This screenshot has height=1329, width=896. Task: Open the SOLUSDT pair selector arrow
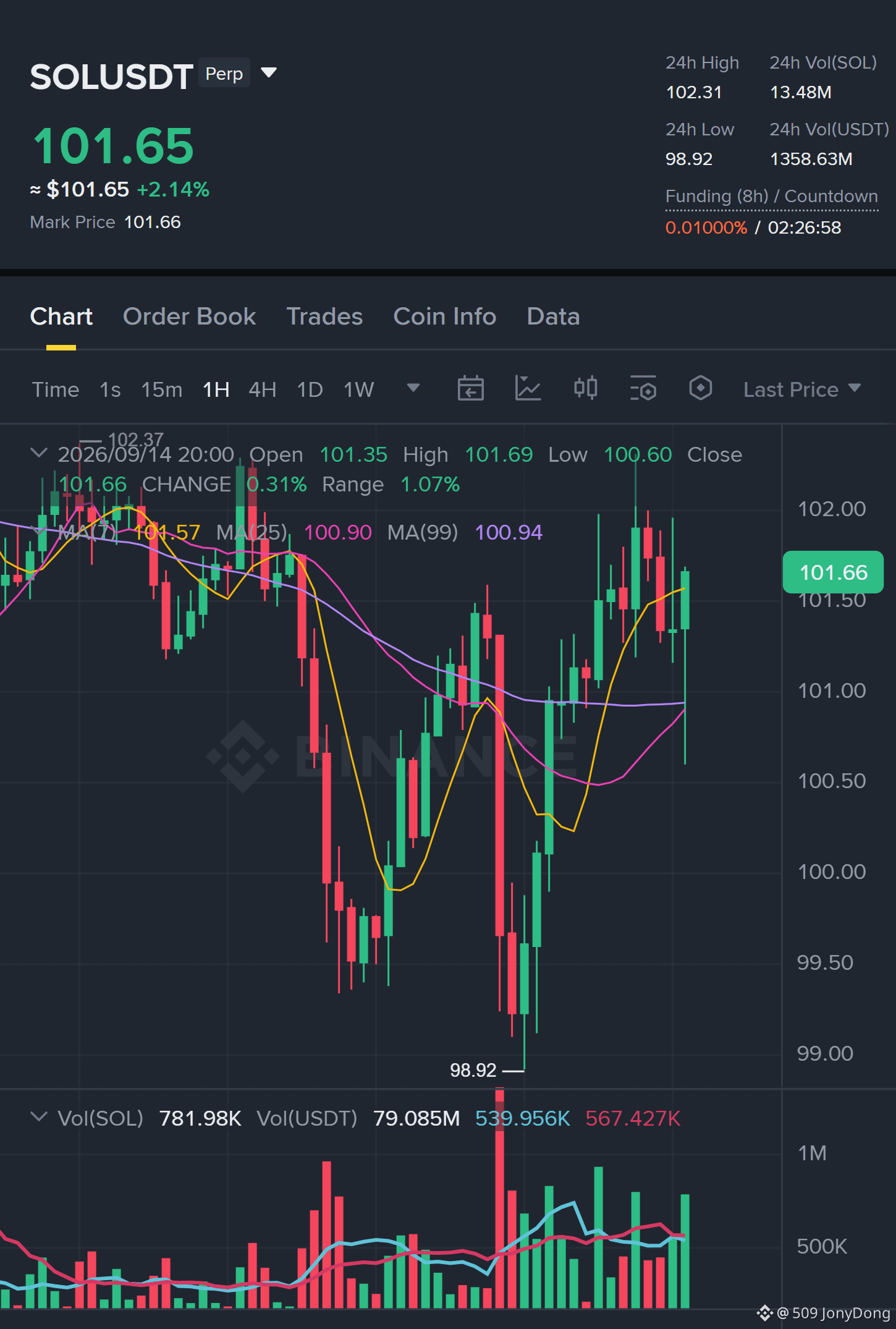pos(269,73)
